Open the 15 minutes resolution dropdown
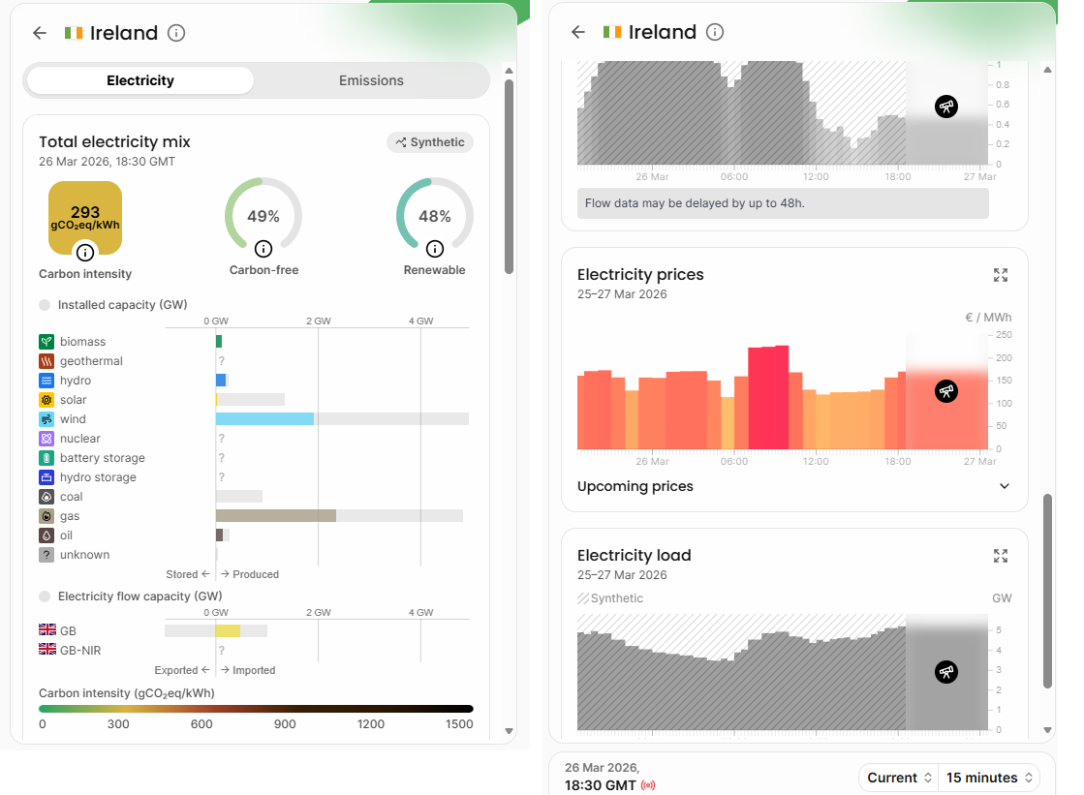Image resolution: width=1084 pixels, height=795 pixels. click(x=989, y=778)
